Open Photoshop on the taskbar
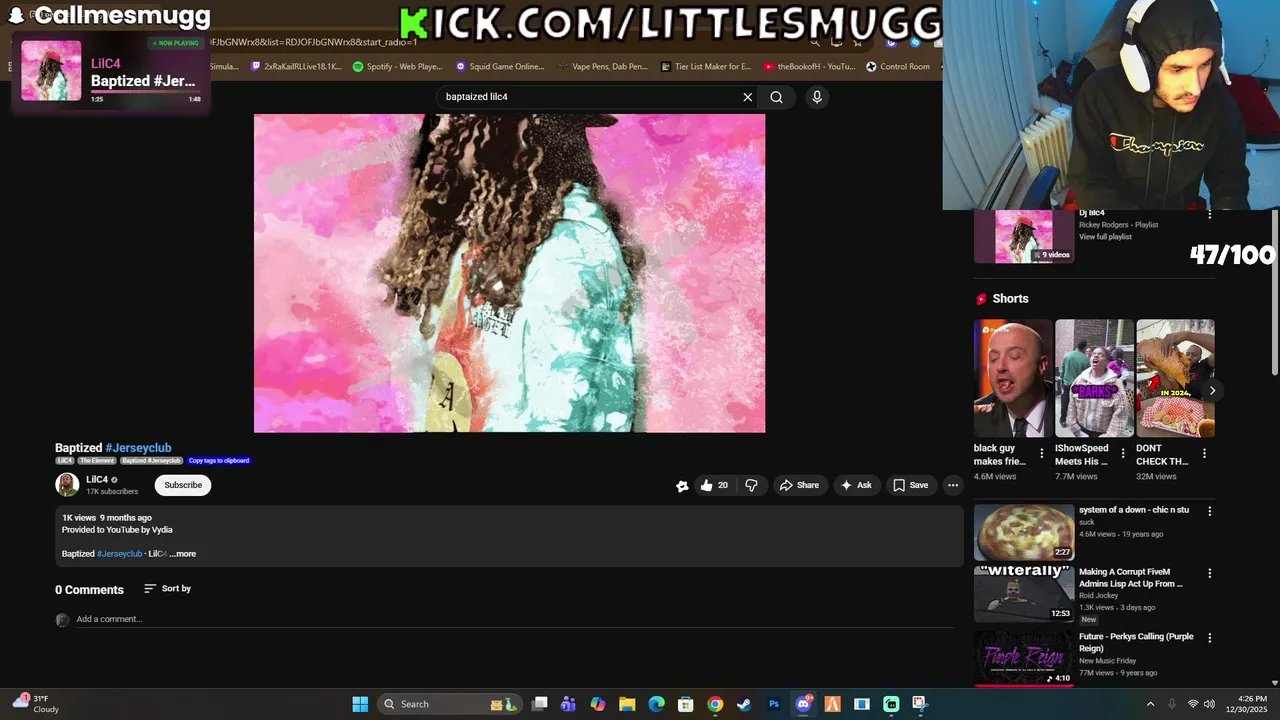The height and width of the screenshot is (720, 1280). (773, 704)
